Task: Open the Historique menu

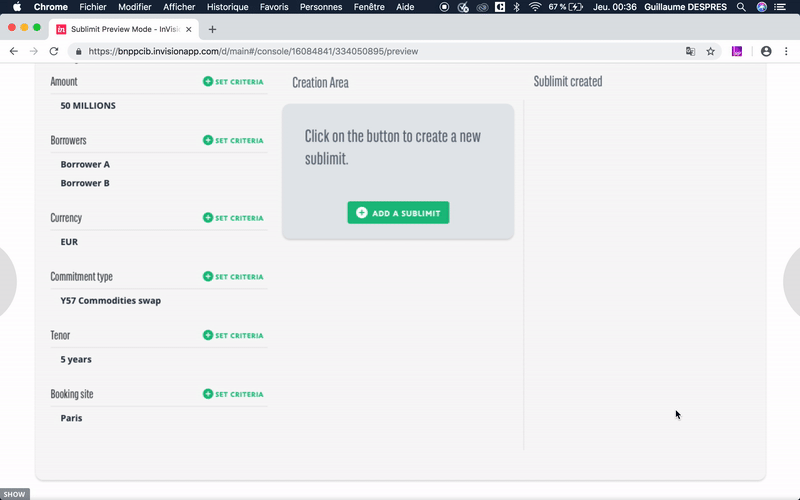Action: tap(228, 7)
